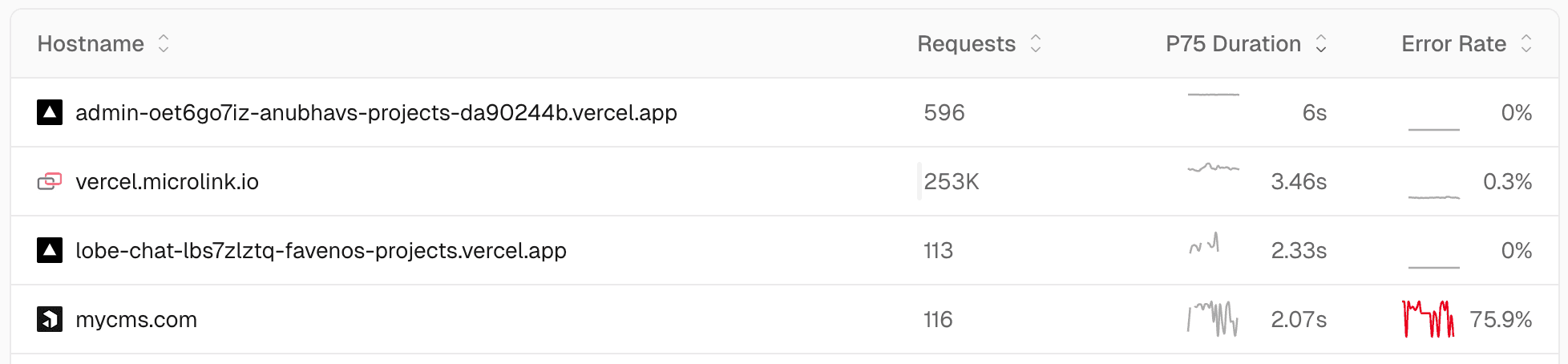This screenshot has height=364, width=1568.
Task: Click the red error rate sparkline for mycms.com
Action: pos(1429,319)
